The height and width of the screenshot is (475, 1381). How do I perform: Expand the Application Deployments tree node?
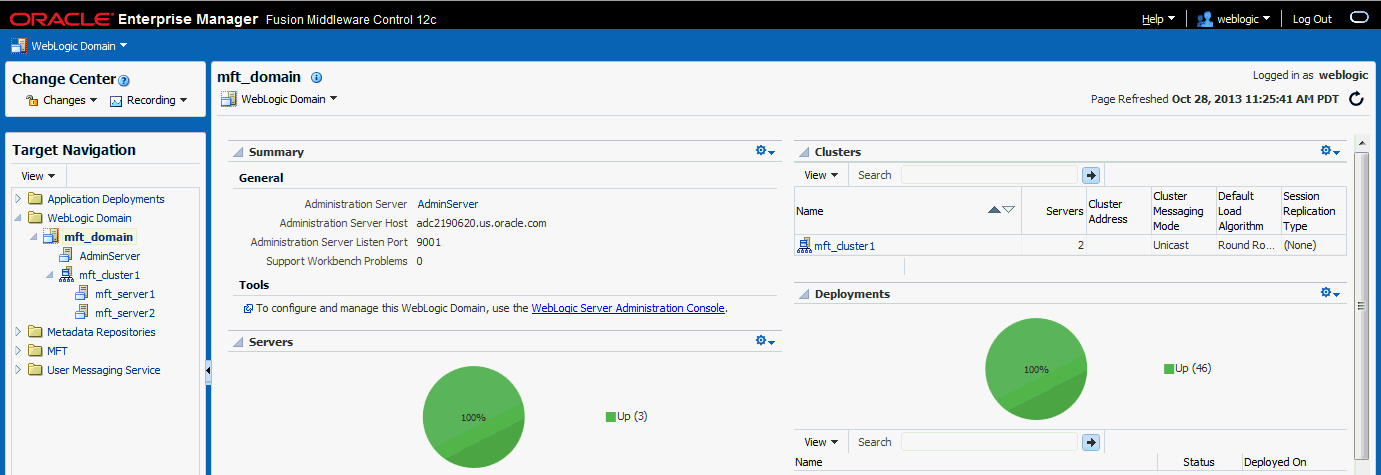pyautogui.click(x=17, y=199)
